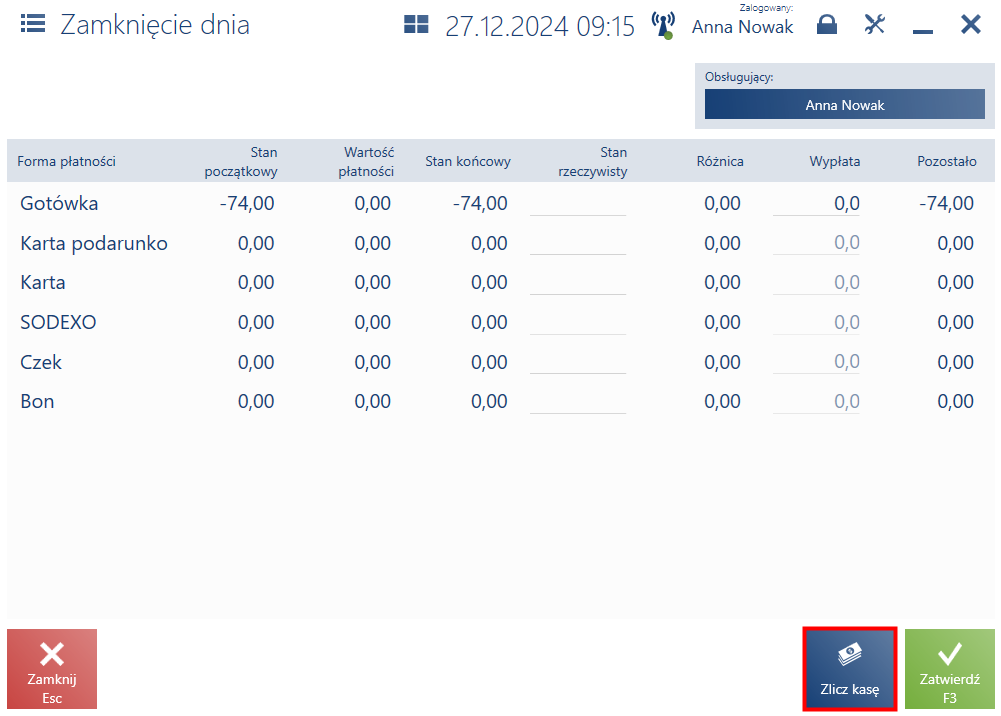Click Gotówka Różnica value 0,00
The image size is (1001, 716).
(723, 204)
